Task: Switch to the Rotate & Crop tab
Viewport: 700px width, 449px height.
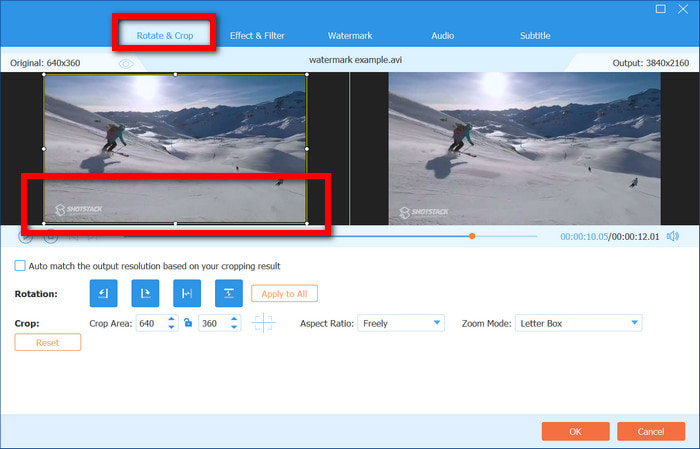Action: coord(165,36)
